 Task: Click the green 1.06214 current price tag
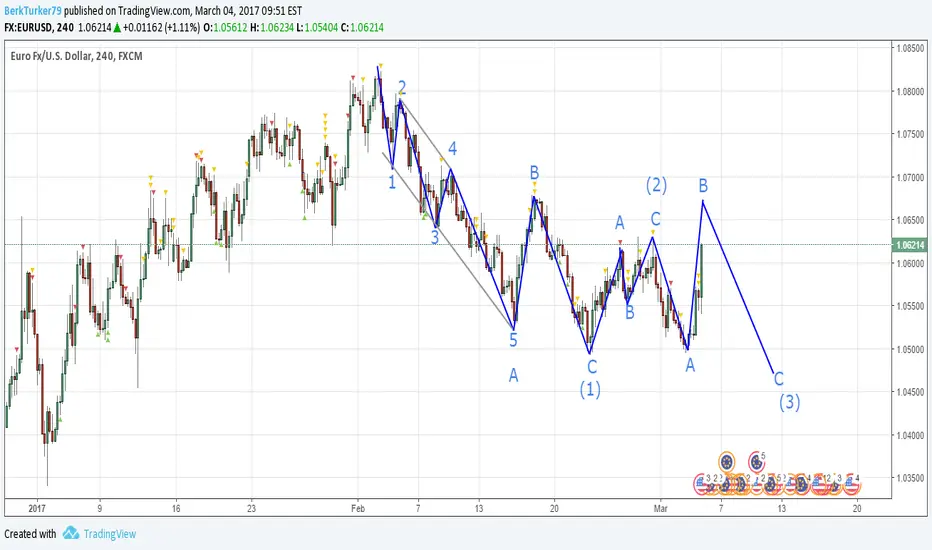tap(910, 245)
